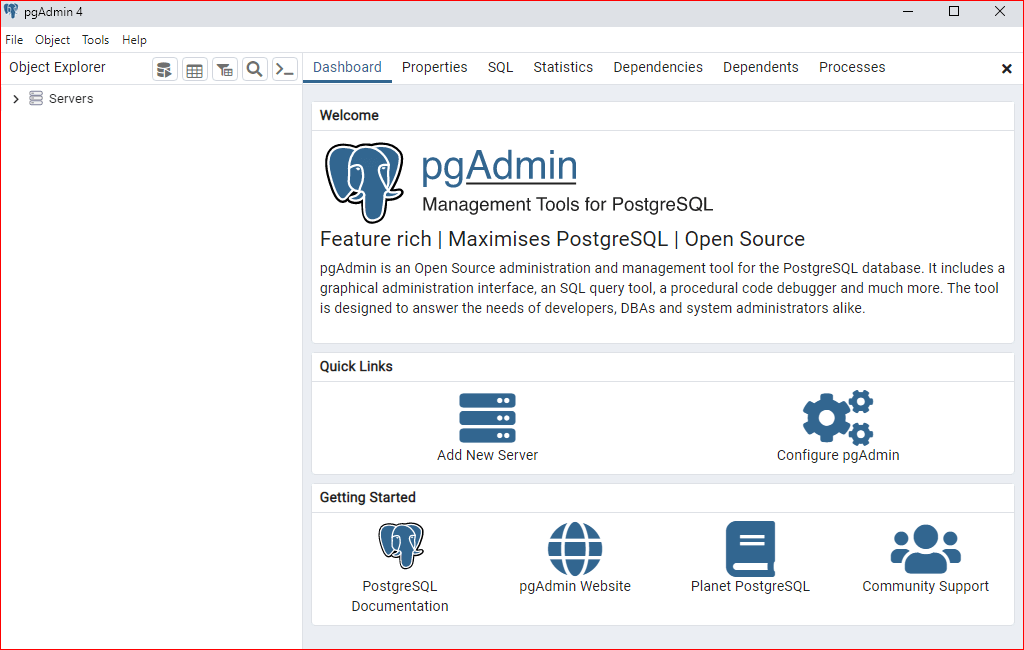1024x650 pixels.
Task: Open the Tools menu
Action: 95,40
